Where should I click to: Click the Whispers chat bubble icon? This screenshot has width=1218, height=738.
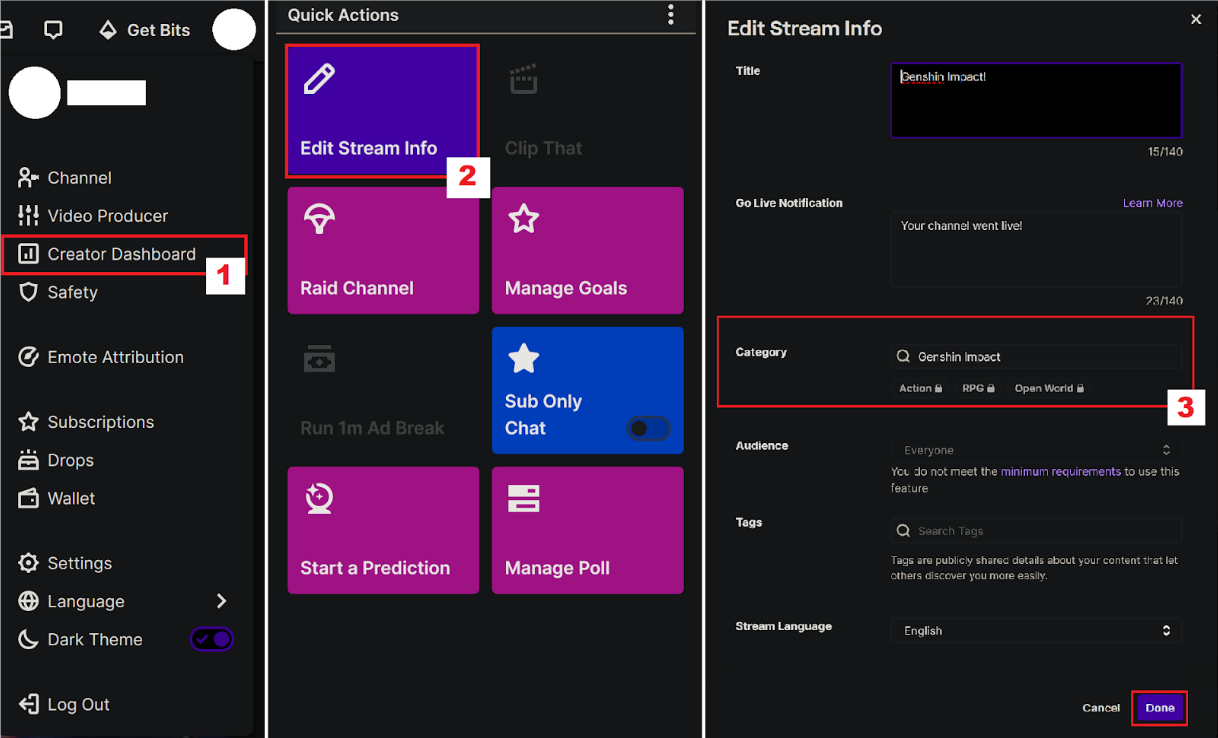(x=54, y=30)
